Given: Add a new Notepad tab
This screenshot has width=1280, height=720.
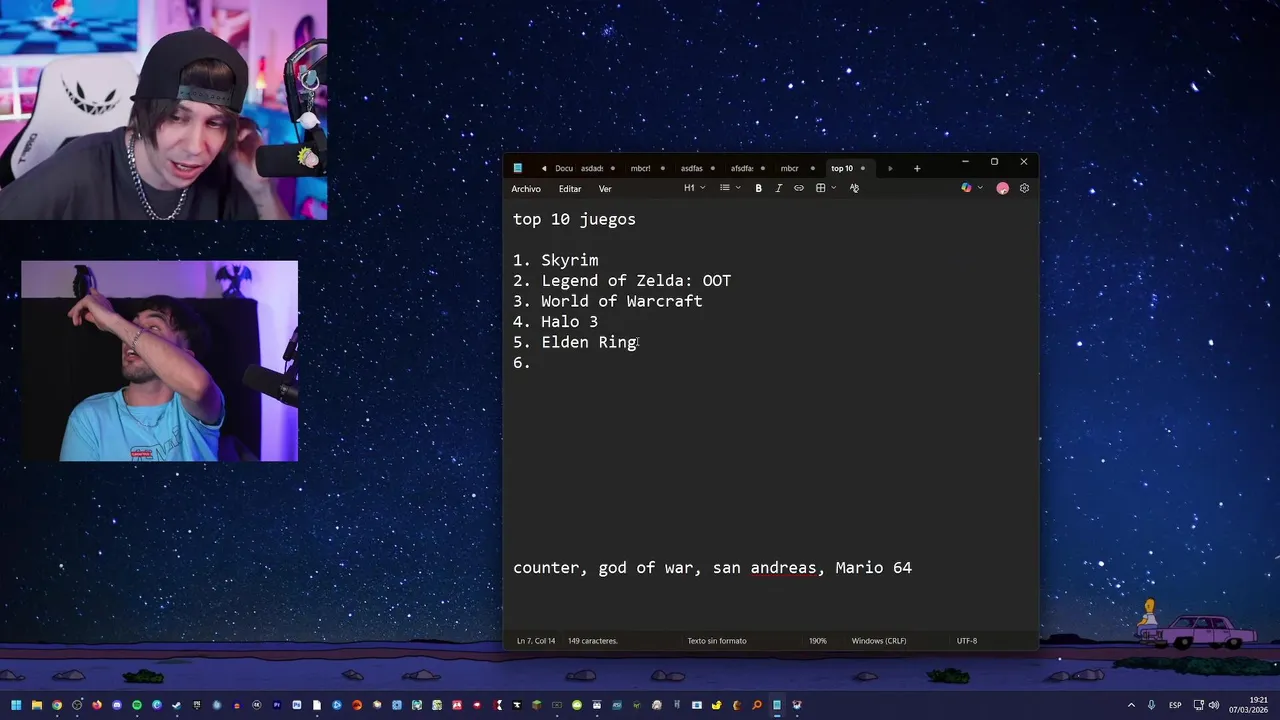Looking at the screenshot, I should pos(916,168).
